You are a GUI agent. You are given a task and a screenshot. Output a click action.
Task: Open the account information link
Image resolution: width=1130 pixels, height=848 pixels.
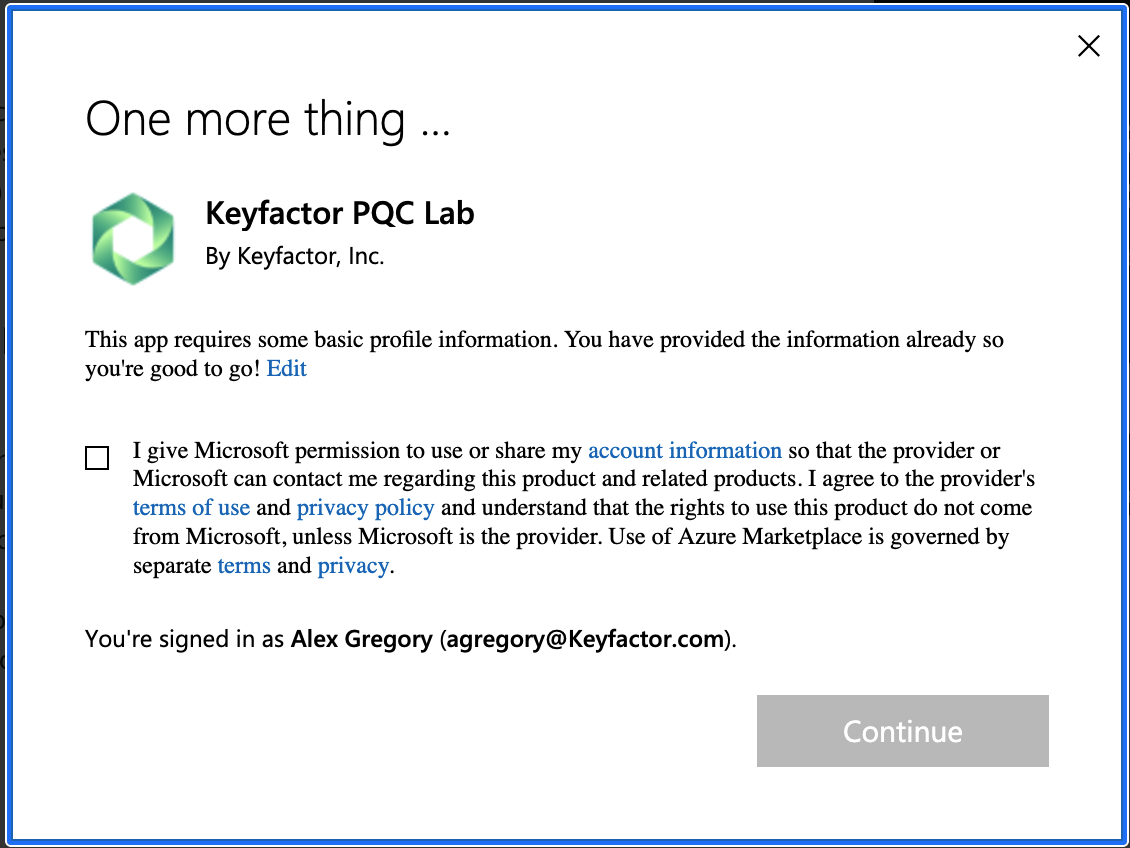click(x=686, y=450)
